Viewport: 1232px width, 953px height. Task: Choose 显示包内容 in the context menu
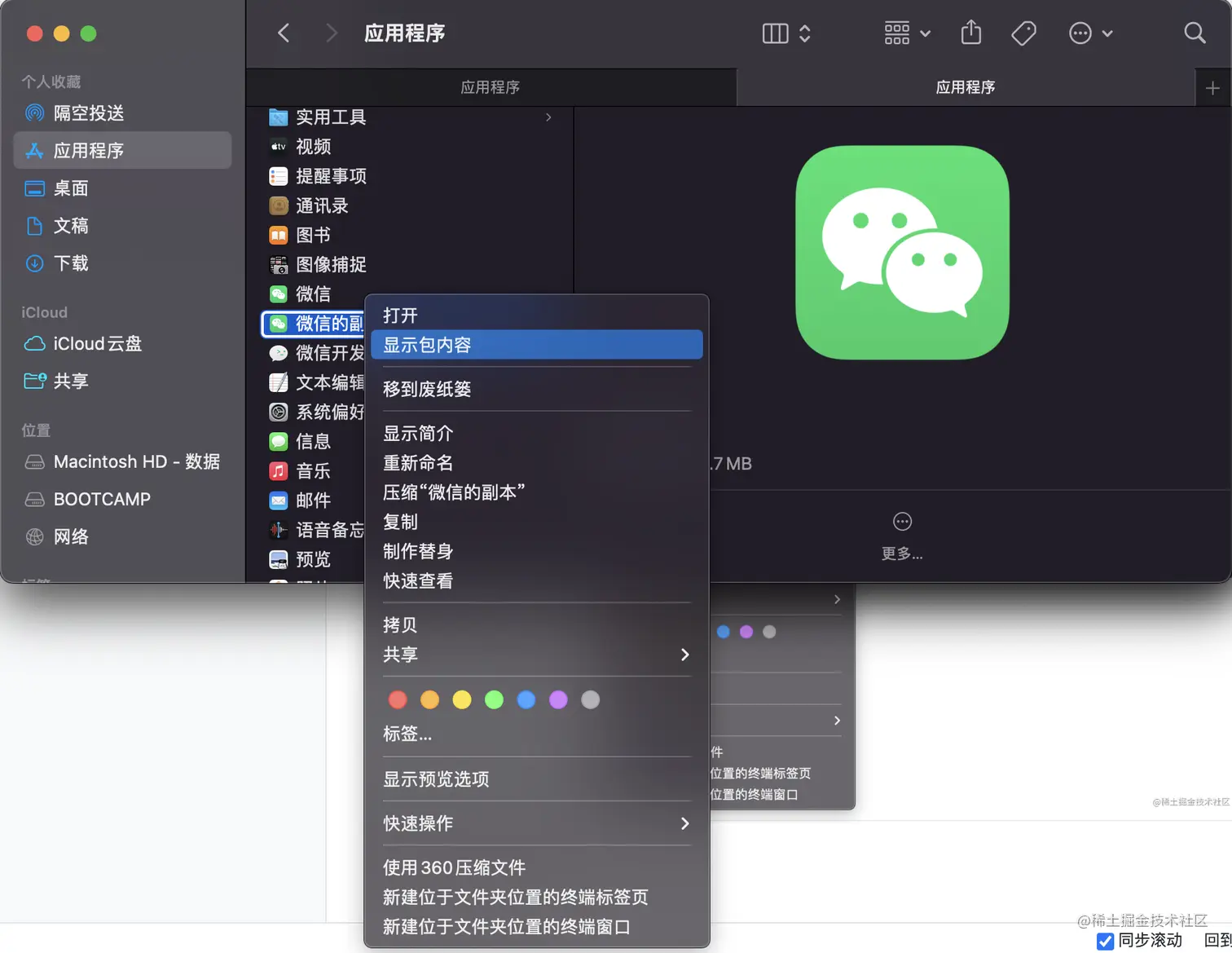pos(536,345)
